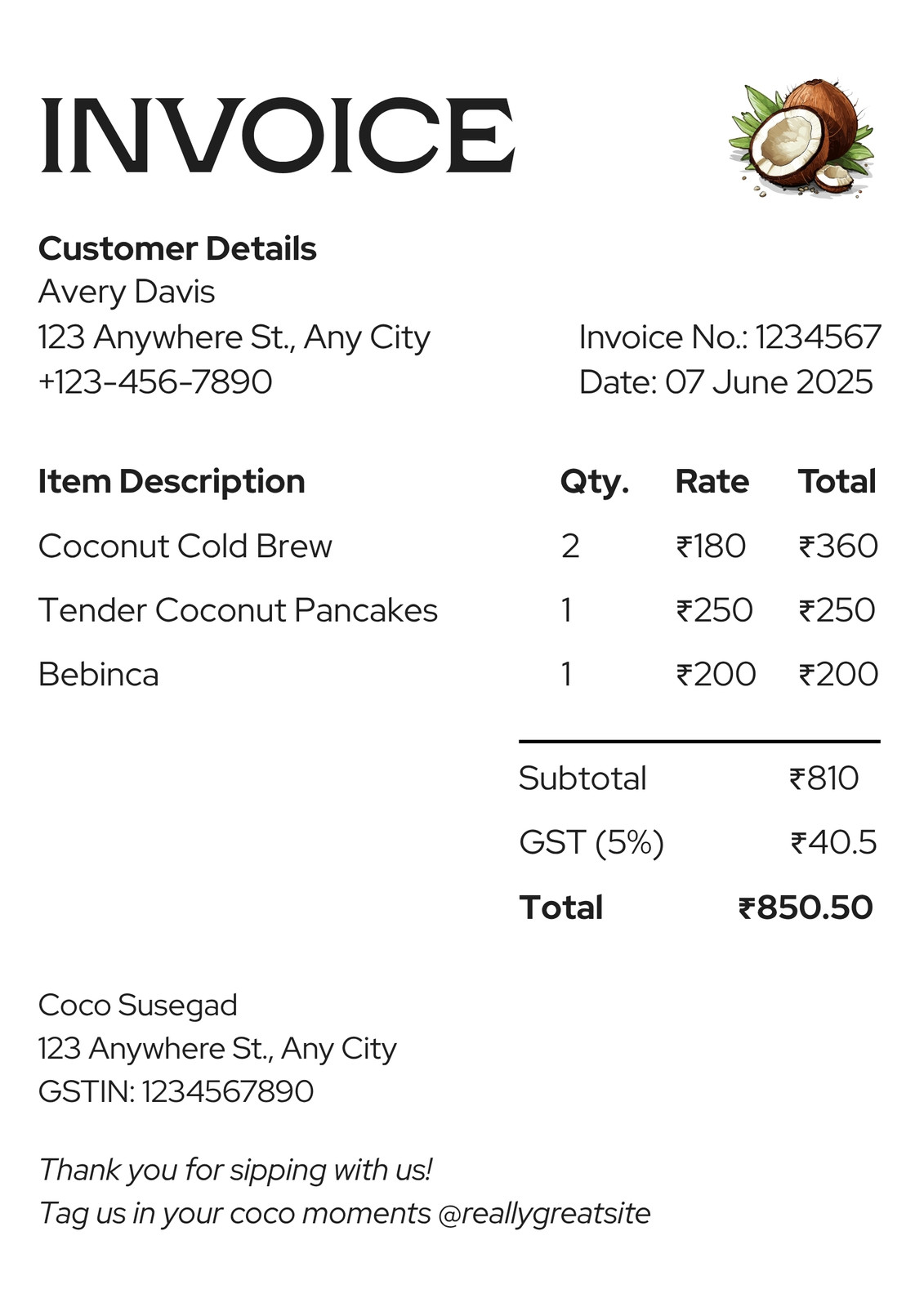Screen dimensions: 924x1307
Task: Click the GSTIN: 1234567890 line
Action: 176,1091
